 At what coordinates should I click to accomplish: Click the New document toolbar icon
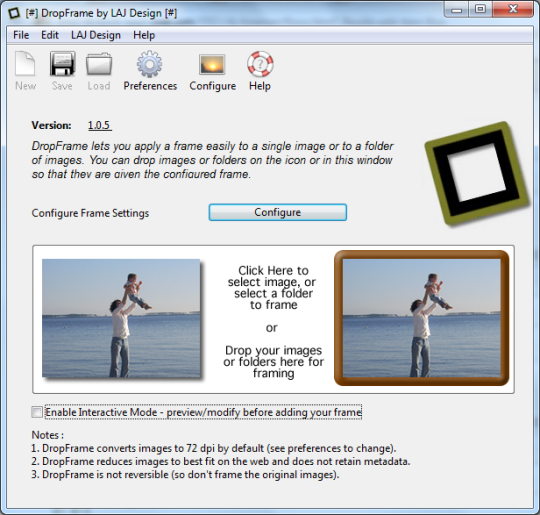tap(25, 63)
